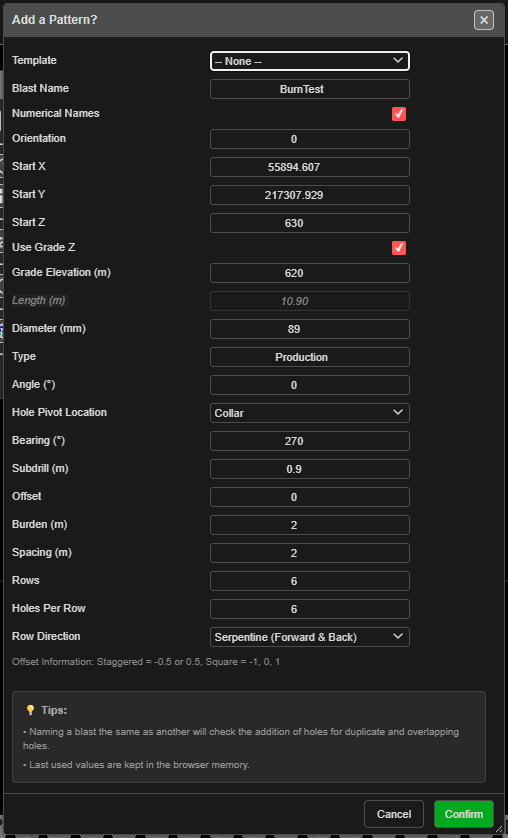Click the Hole Pivot Location label
Screen dimensions: 508x838
click(x=59, y=412)
